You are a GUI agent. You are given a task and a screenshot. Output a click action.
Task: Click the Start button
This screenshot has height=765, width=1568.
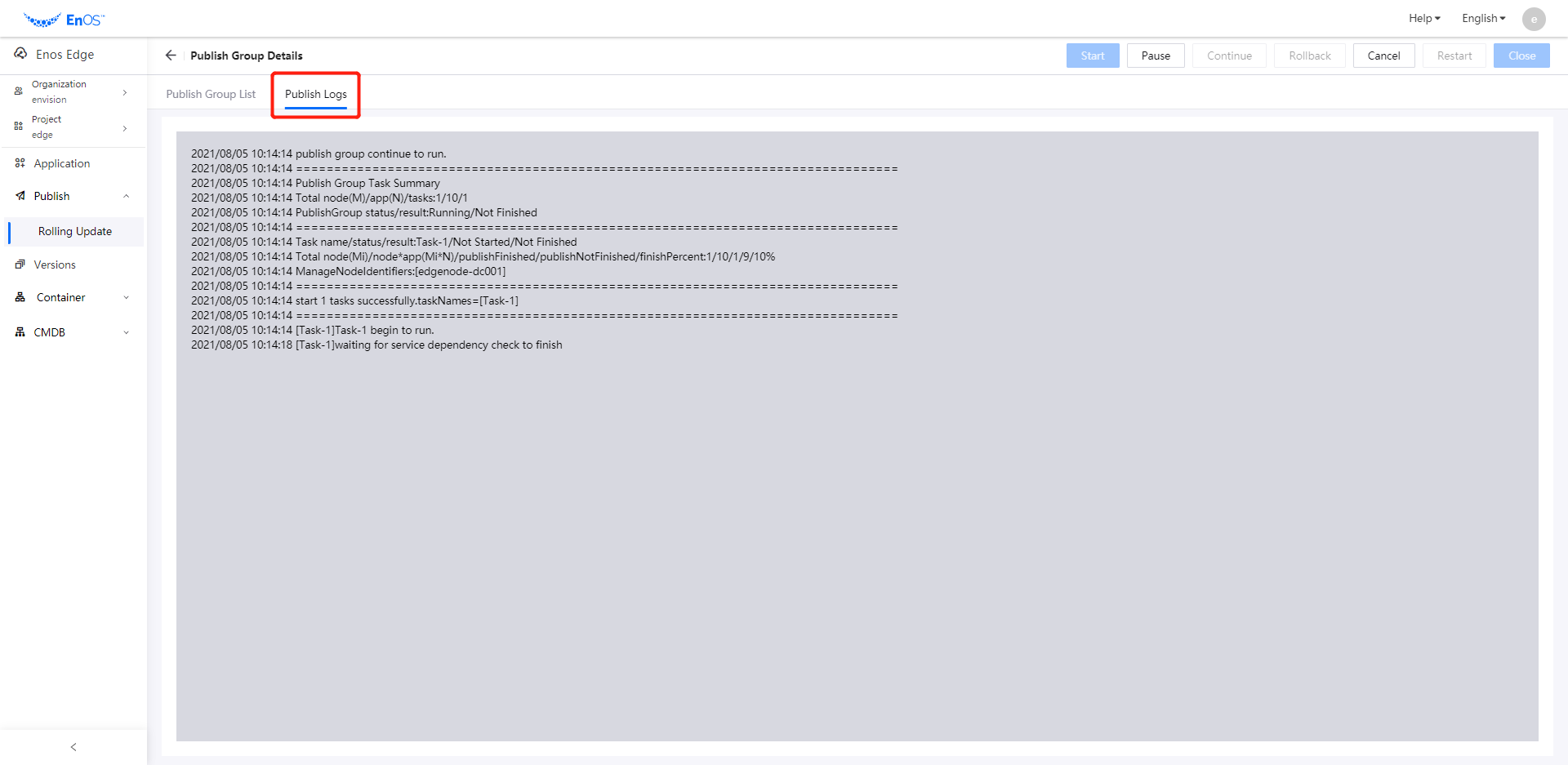pos(1093,56)
